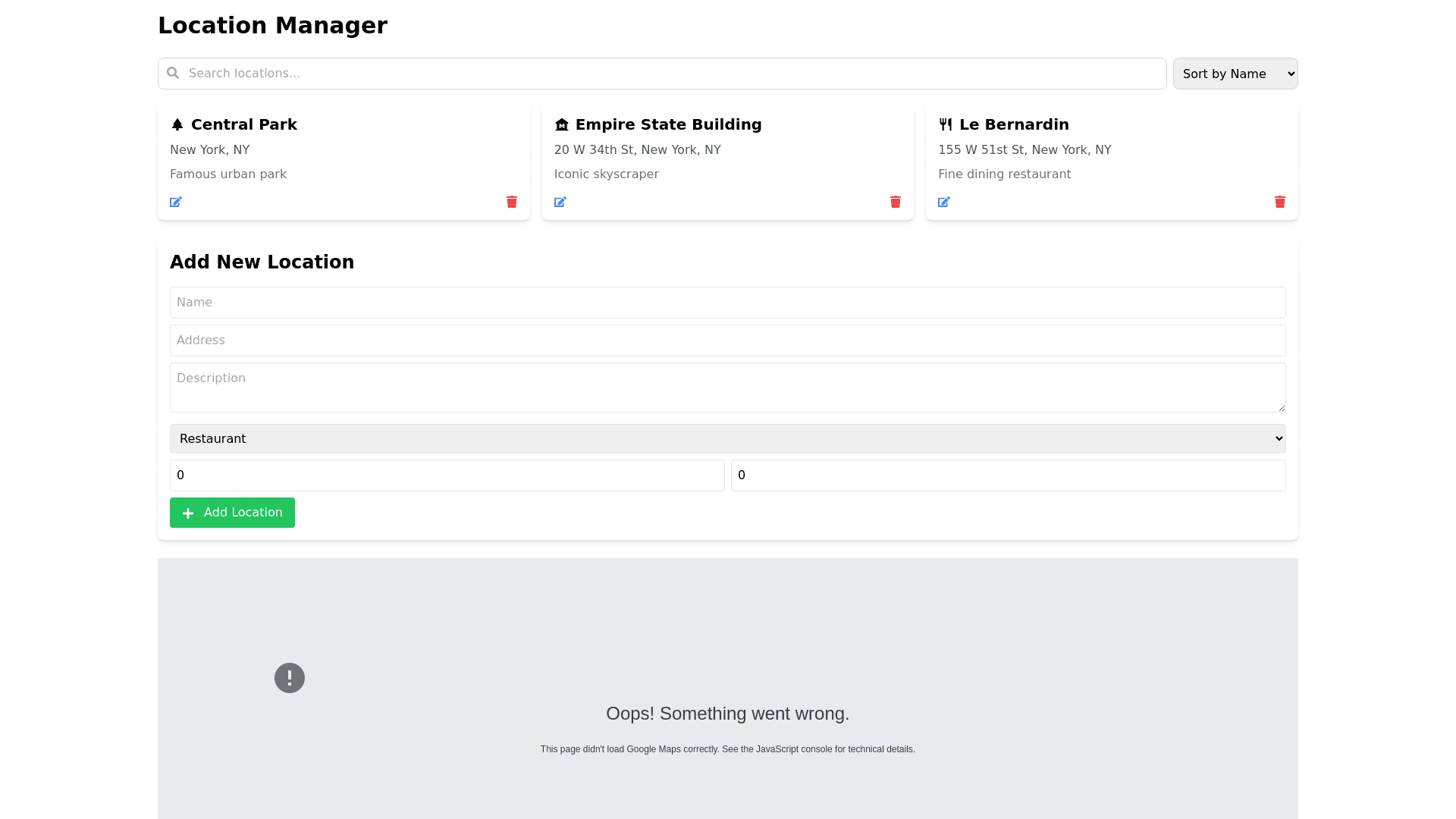Screen dimensions: 1456x819
Task: Edit the Central Park location
Action: point(176,202)
